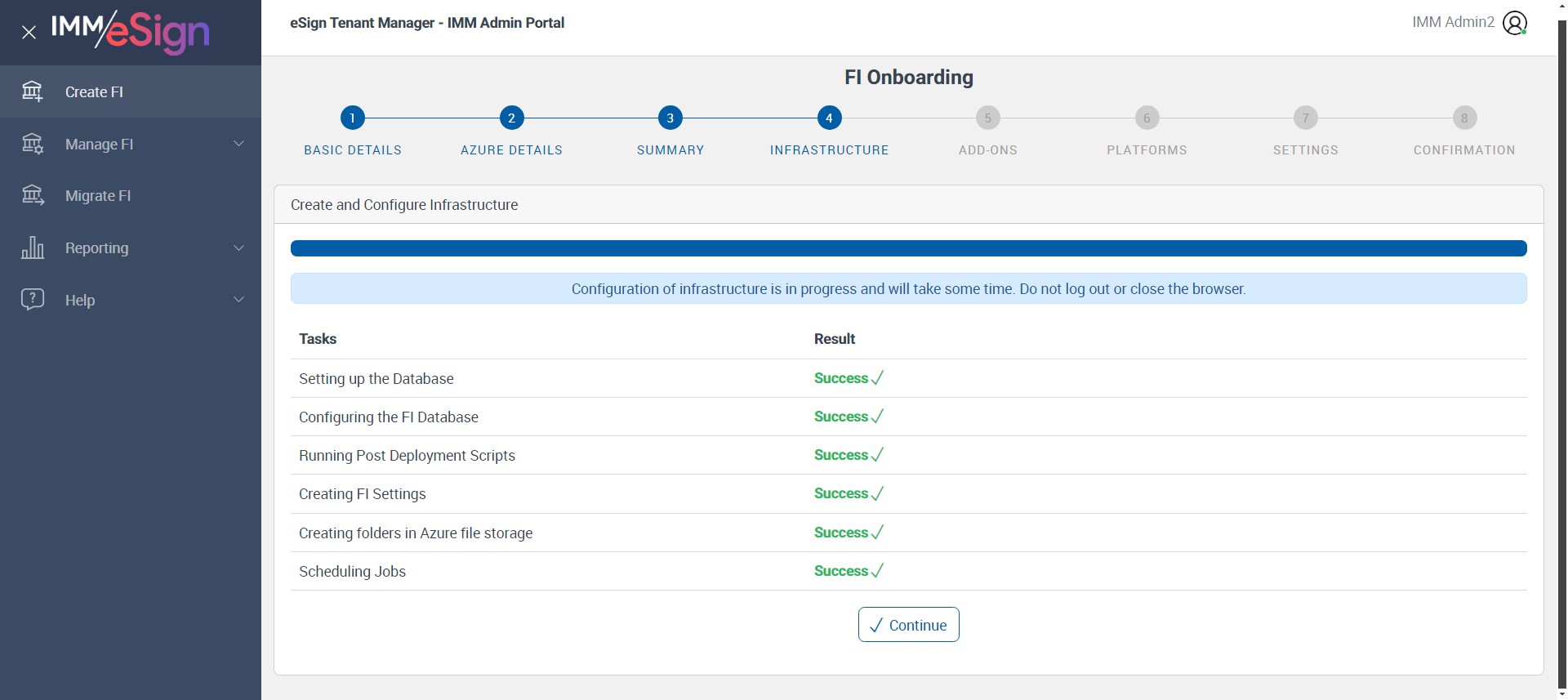
Task: Click the Manage FI bank-gear icon
Action: pos(33,144)
